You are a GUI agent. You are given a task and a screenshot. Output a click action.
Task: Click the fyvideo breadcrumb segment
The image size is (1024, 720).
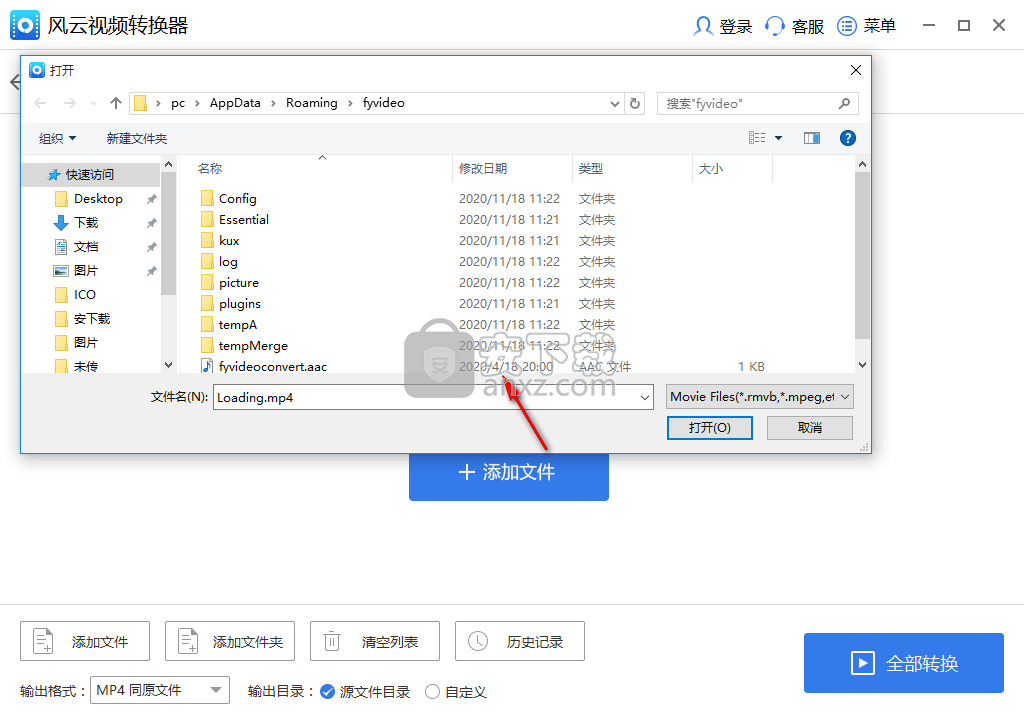coord(384,103)
